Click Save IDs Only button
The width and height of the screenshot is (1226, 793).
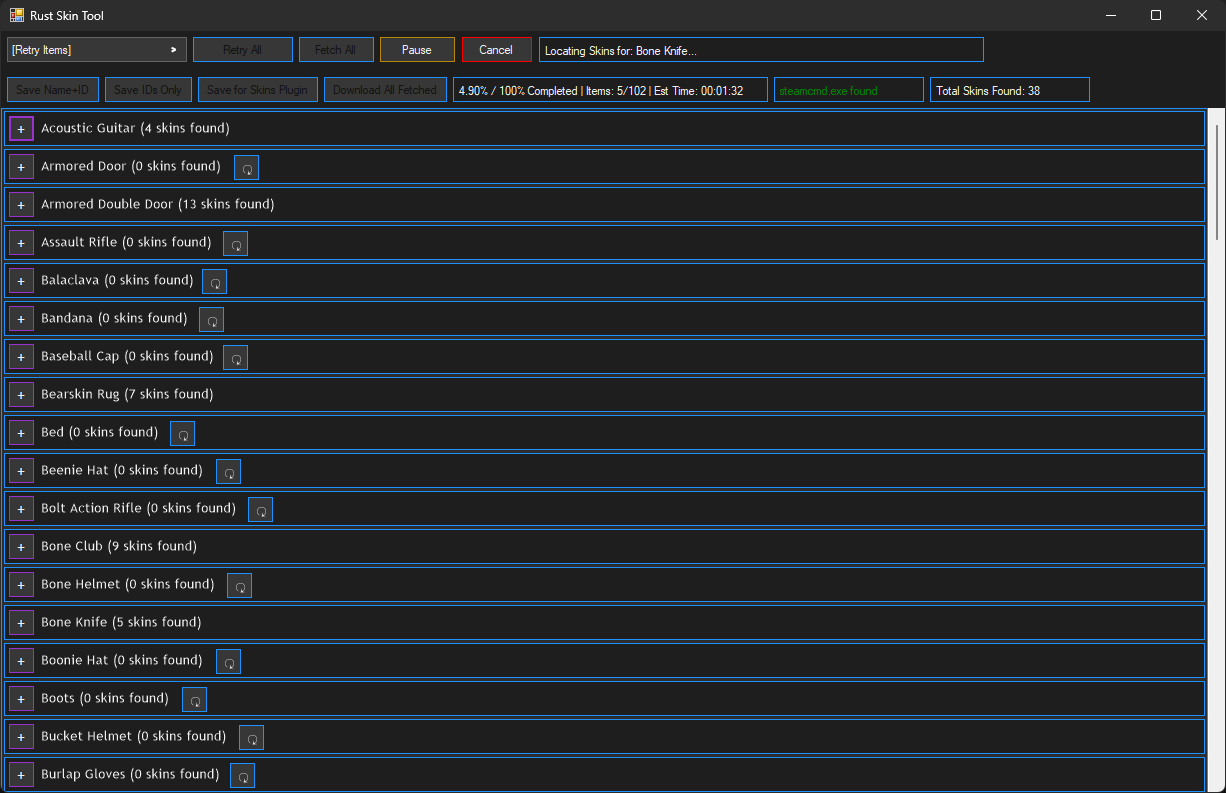point(148,90)
